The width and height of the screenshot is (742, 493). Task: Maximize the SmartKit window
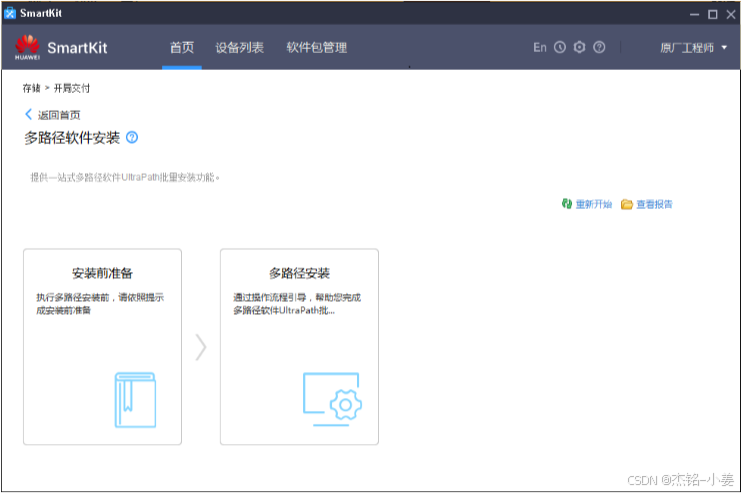[713, 15]
